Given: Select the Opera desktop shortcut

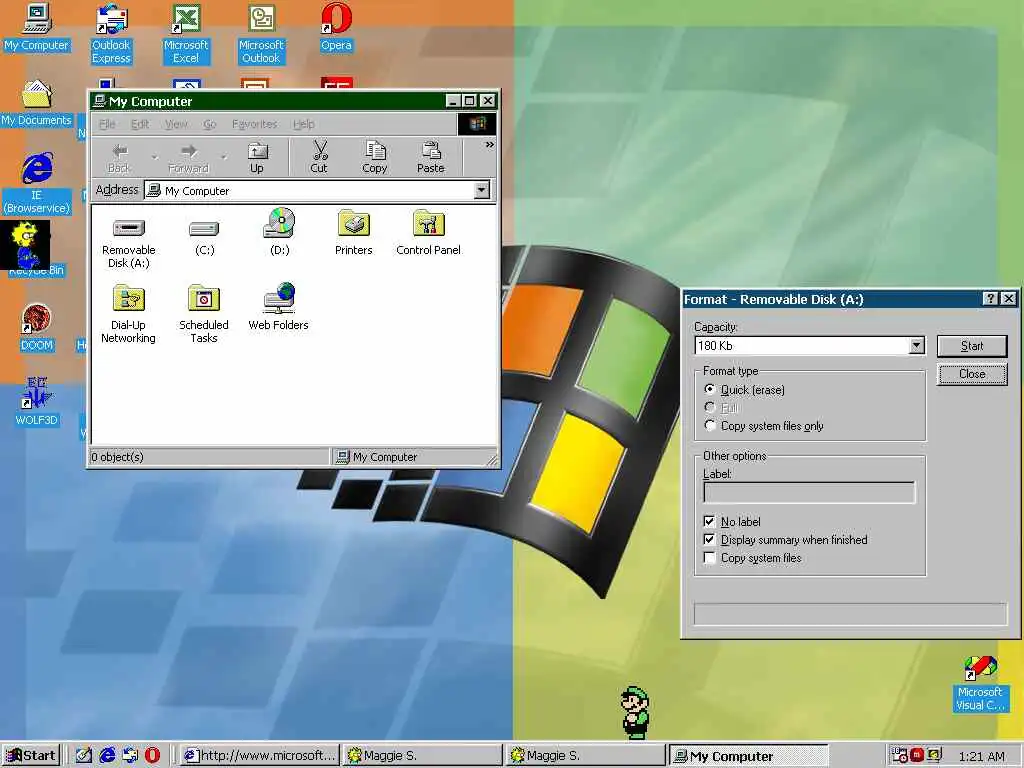Looking at the screenshot, I should click(x=336, y=27).
